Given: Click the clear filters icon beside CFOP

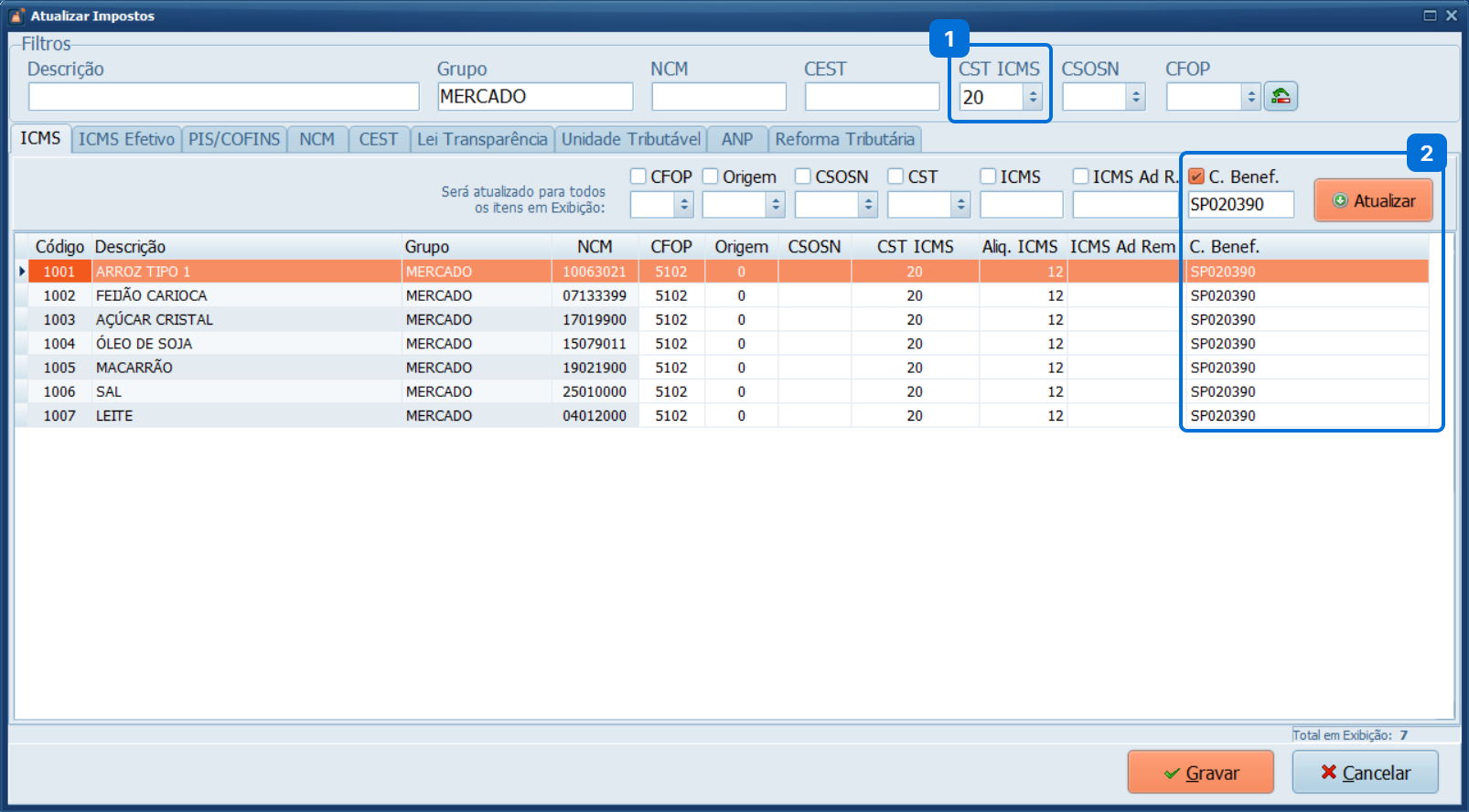Looking at the screenshot, I should coord(1281,96).
